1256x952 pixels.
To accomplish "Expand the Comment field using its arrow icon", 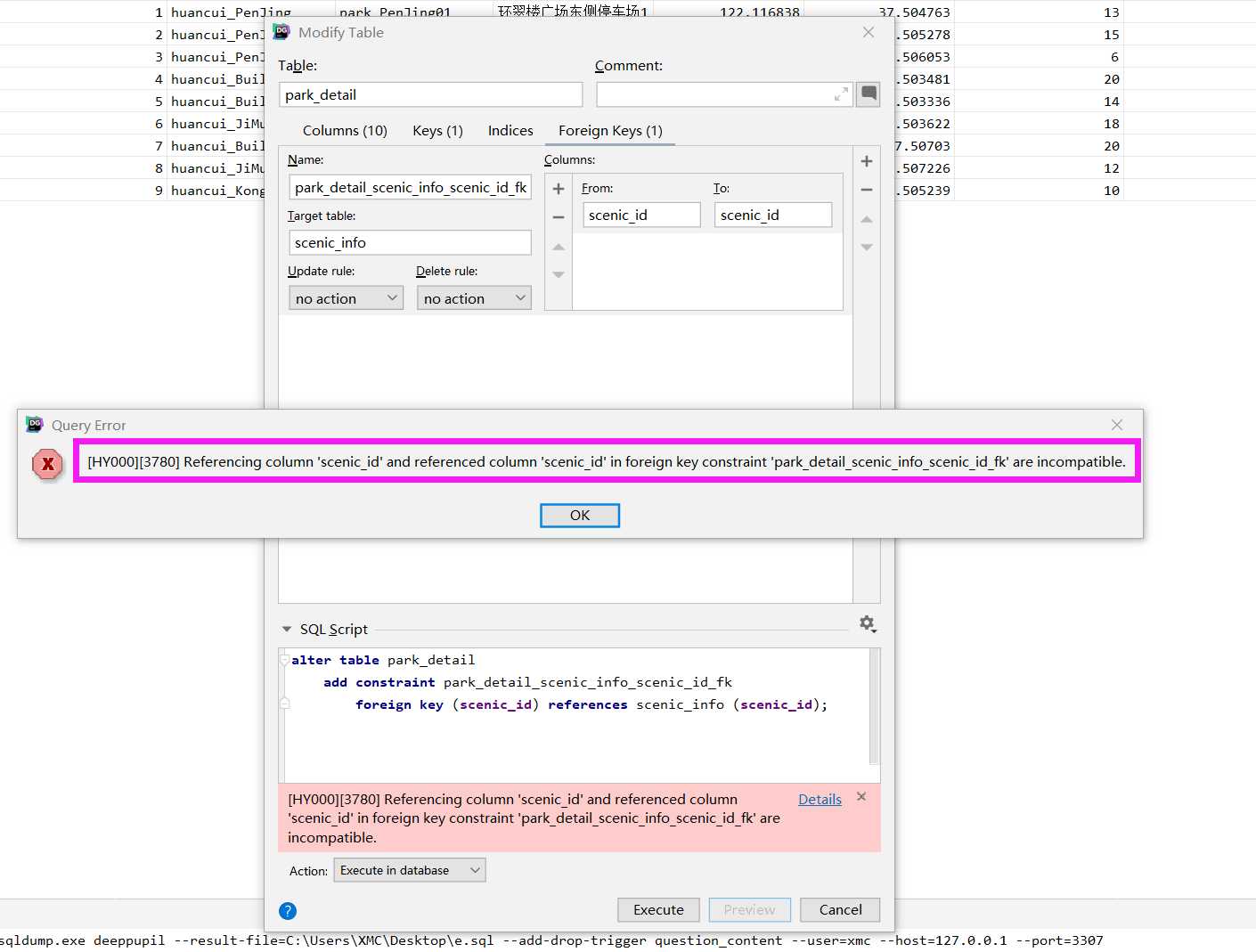I will (x=841, y=94).
